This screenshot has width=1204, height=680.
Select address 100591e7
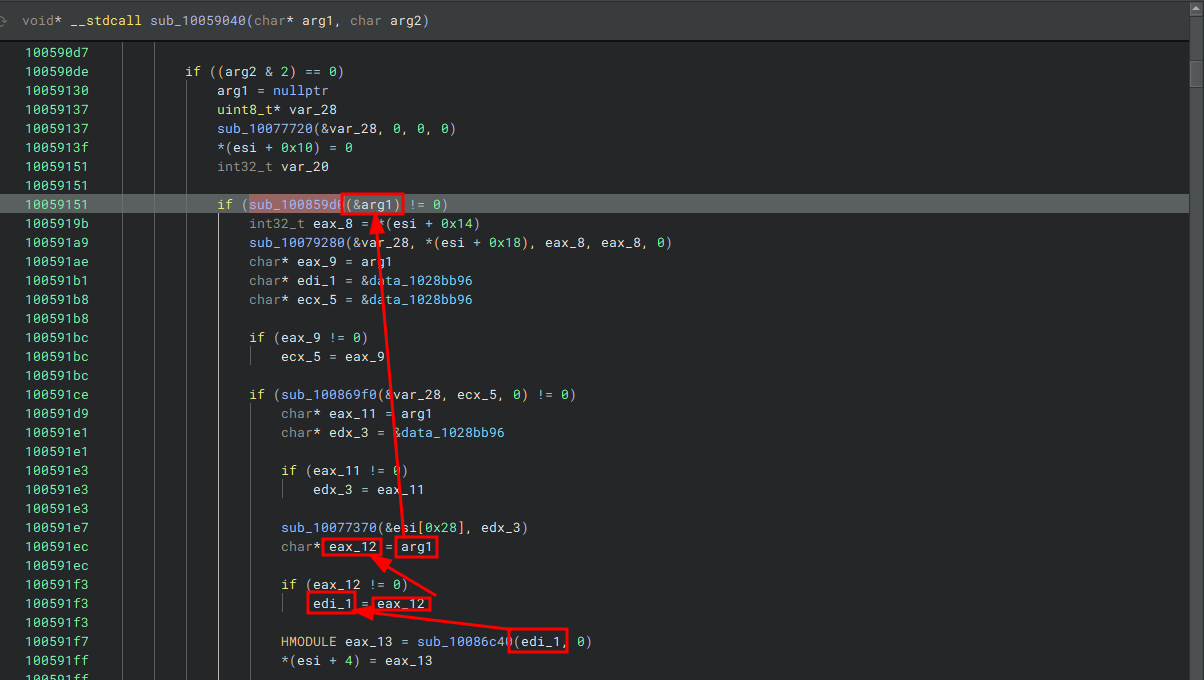(57, 528)
